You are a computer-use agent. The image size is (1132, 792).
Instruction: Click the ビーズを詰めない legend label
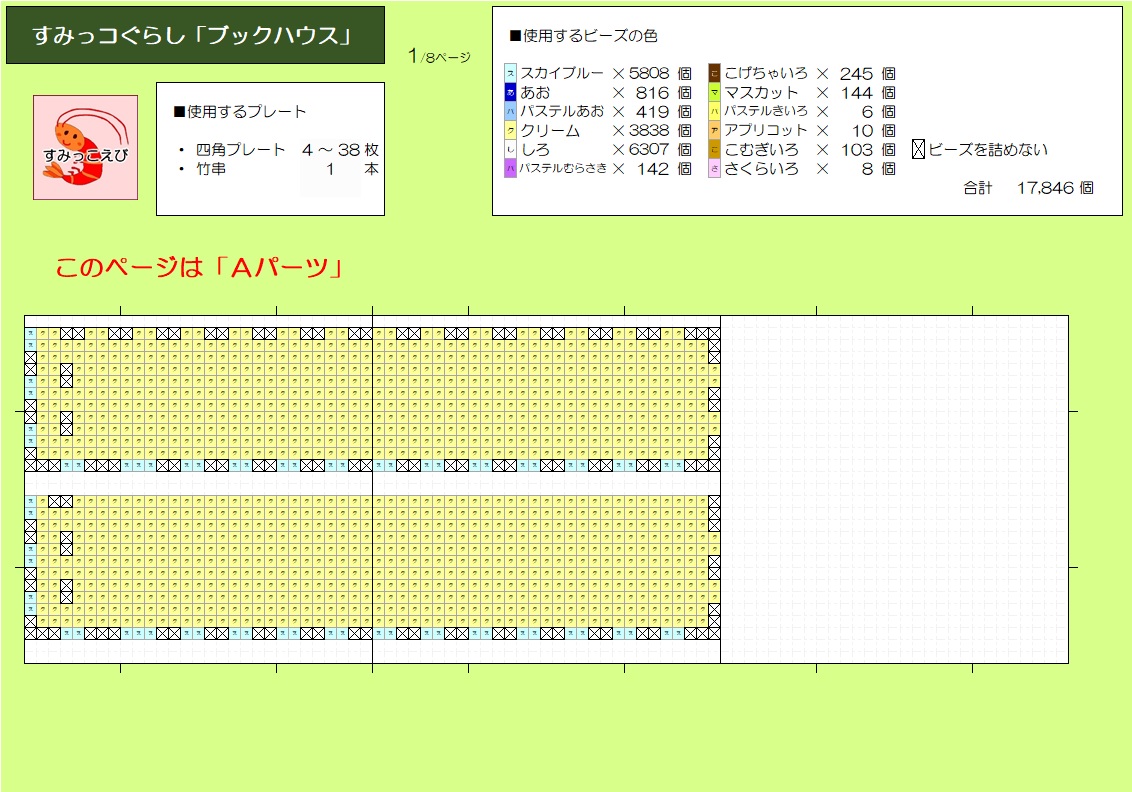coord(988,149)
